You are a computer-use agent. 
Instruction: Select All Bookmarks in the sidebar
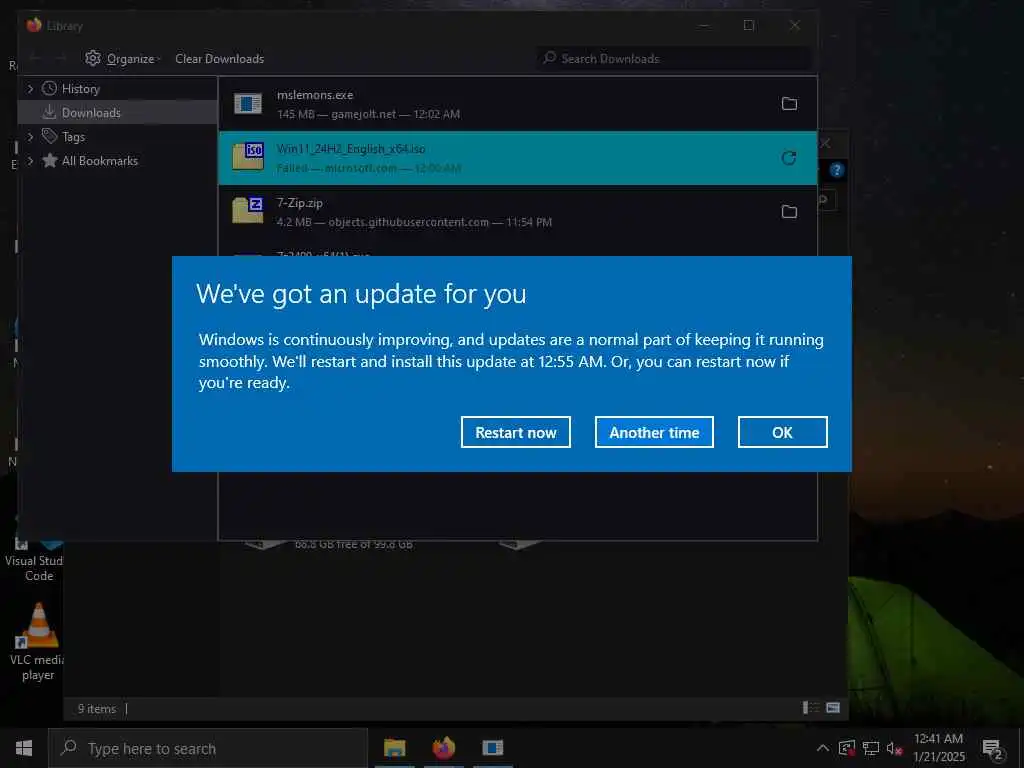click(x=99, y=161)
